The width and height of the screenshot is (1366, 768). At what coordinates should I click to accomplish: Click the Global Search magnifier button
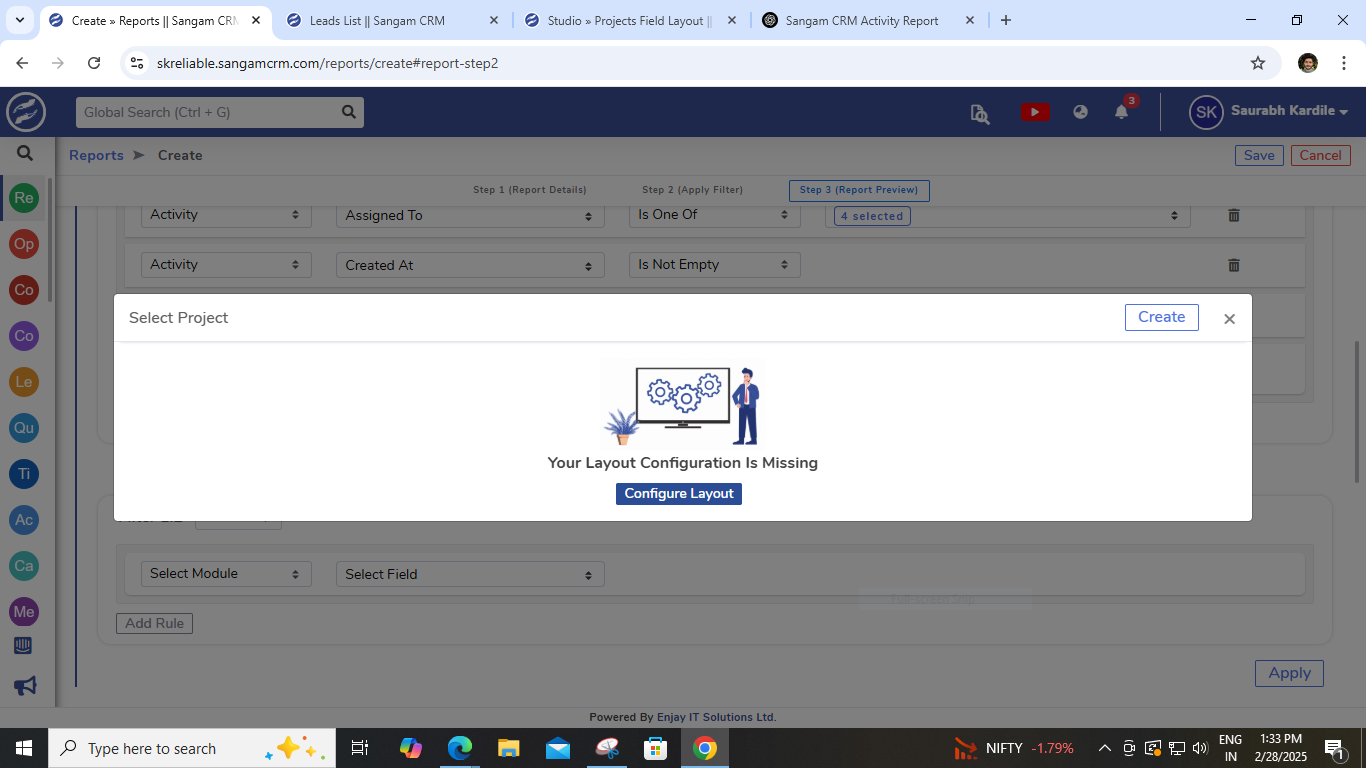[348, 112]
